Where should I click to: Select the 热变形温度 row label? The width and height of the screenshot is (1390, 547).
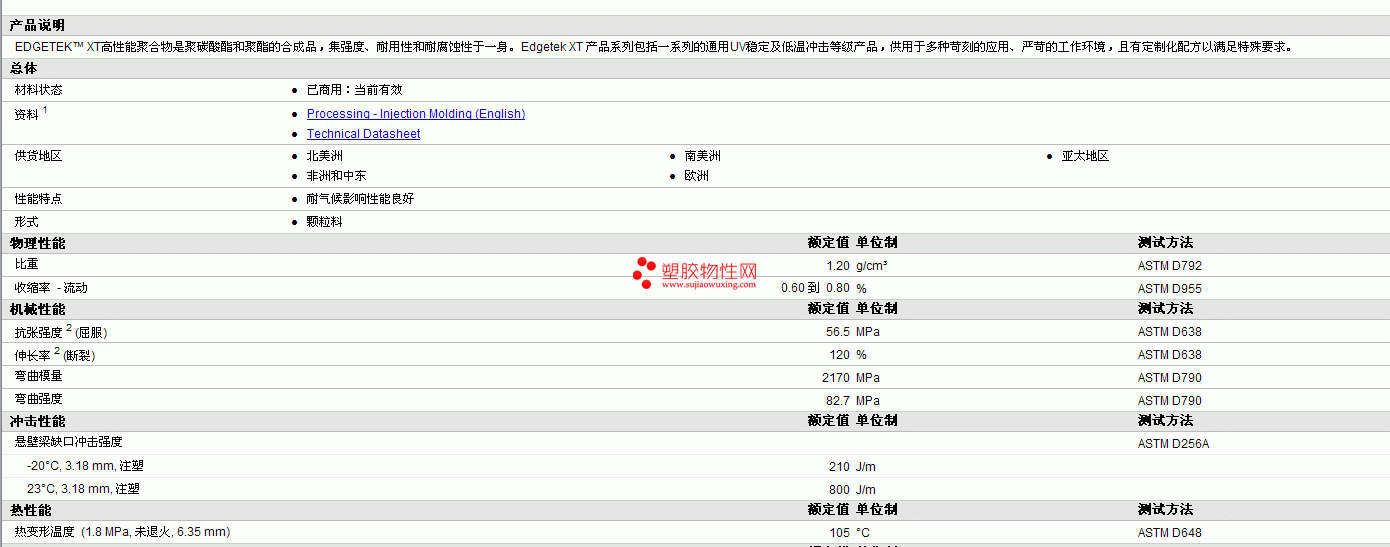coord(122,532)
